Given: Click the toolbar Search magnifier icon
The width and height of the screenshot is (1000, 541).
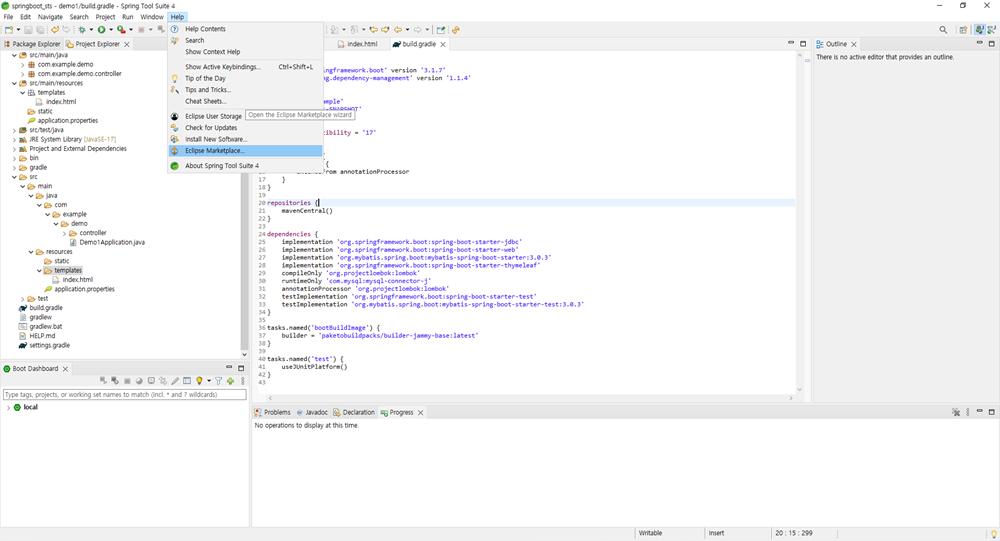Looking at the screenshot, I should point(943,29).
